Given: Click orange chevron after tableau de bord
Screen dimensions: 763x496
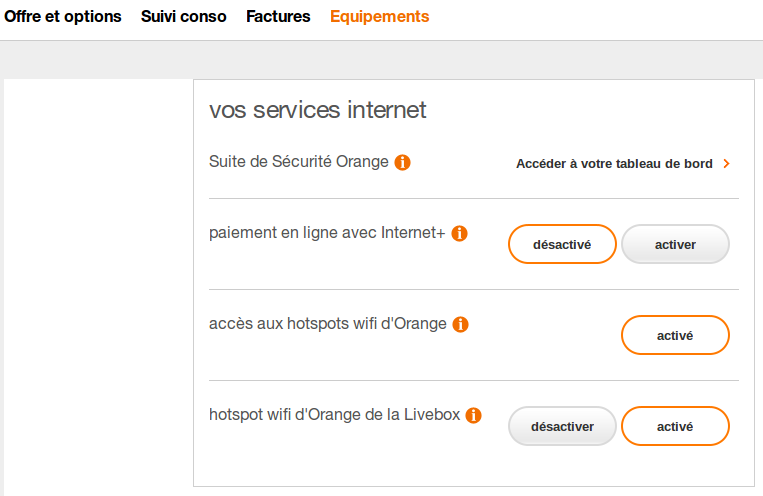Looking at the screenshot, I should pyautogui.click(x=726, y=164).
